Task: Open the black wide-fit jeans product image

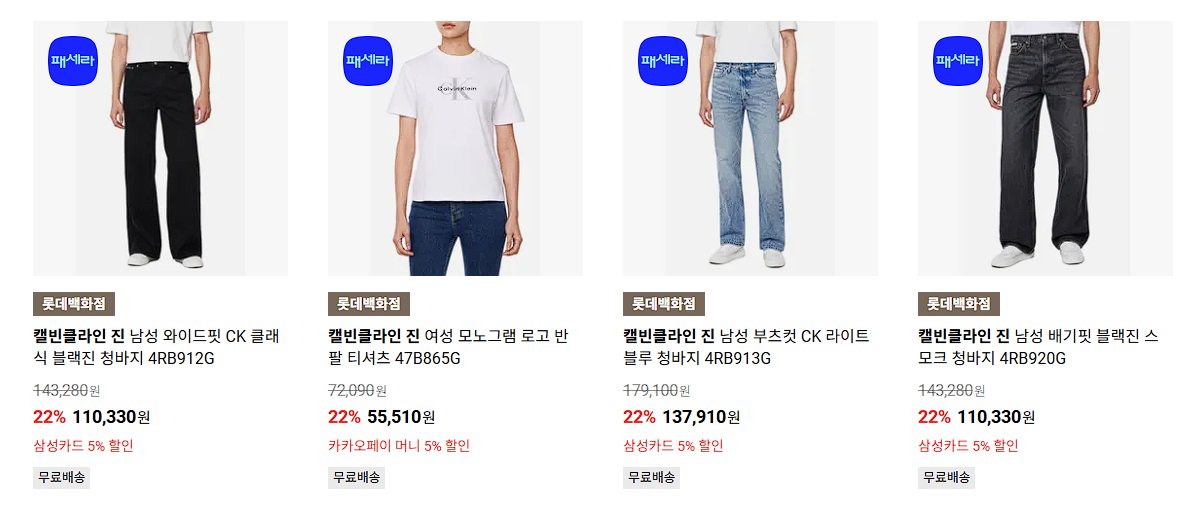Action: [x=160, y=148]
